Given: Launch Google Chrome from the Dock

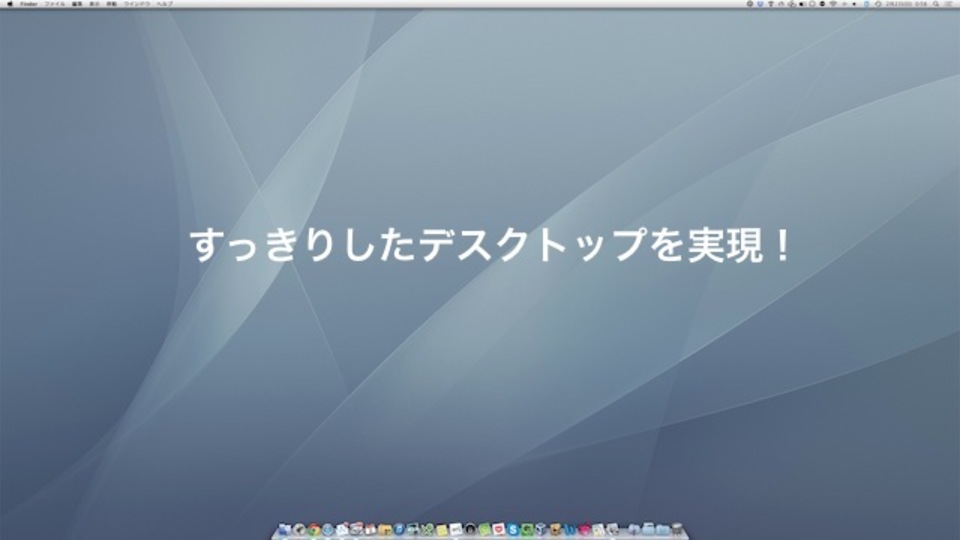Looking at the screenshot, I should tap(314, 529).
